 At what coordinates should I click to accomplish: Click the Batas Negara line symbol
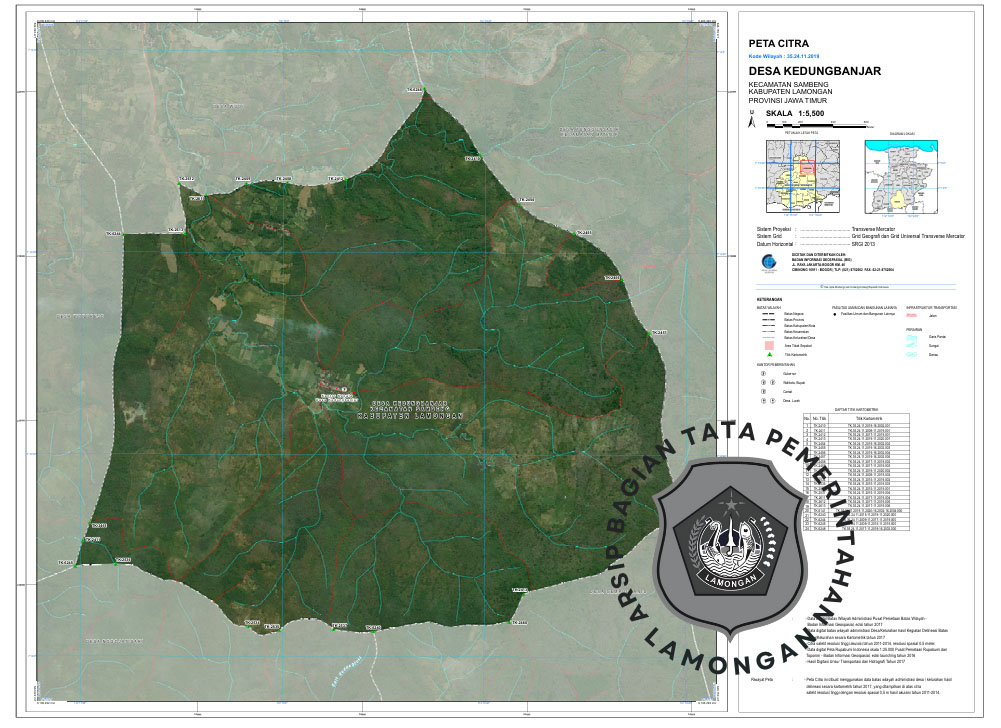point(767,313)
